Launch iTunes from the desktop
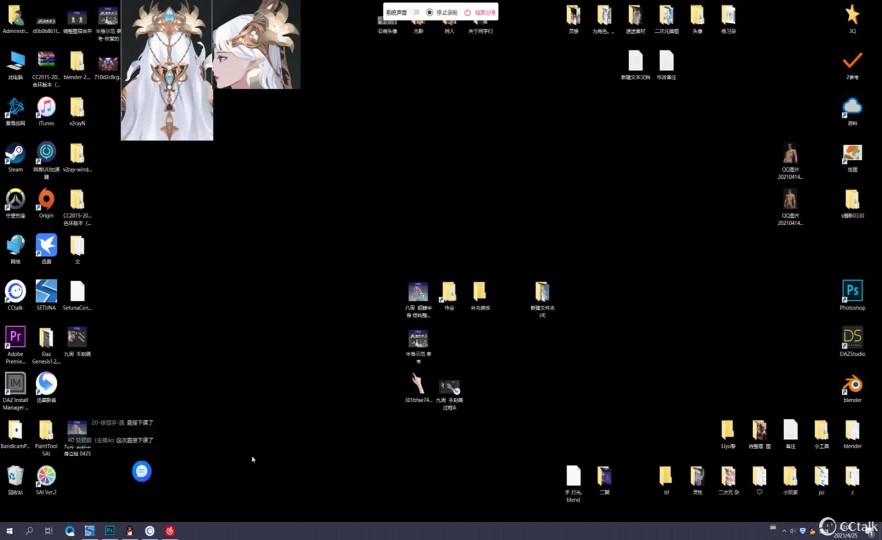 pos(46,111)
